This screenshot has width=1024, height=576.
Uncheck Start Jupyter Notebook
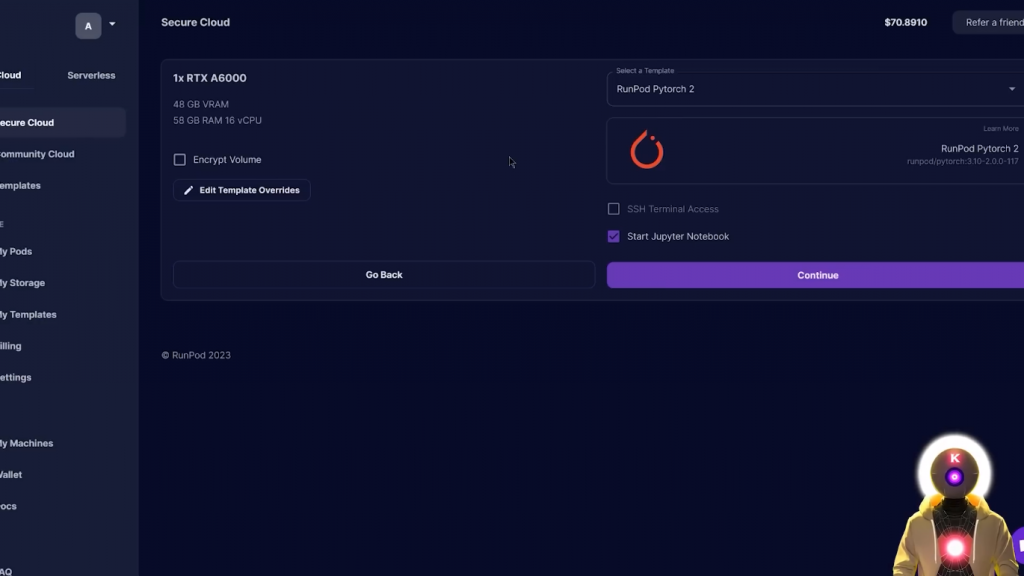[614, 237]
